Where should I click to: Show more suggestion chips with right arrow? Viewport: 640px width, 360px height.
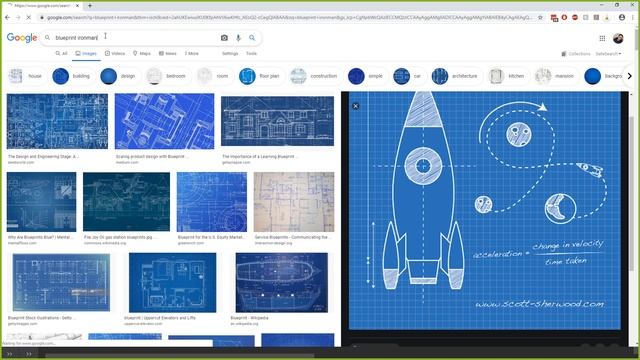pos(629,76)
